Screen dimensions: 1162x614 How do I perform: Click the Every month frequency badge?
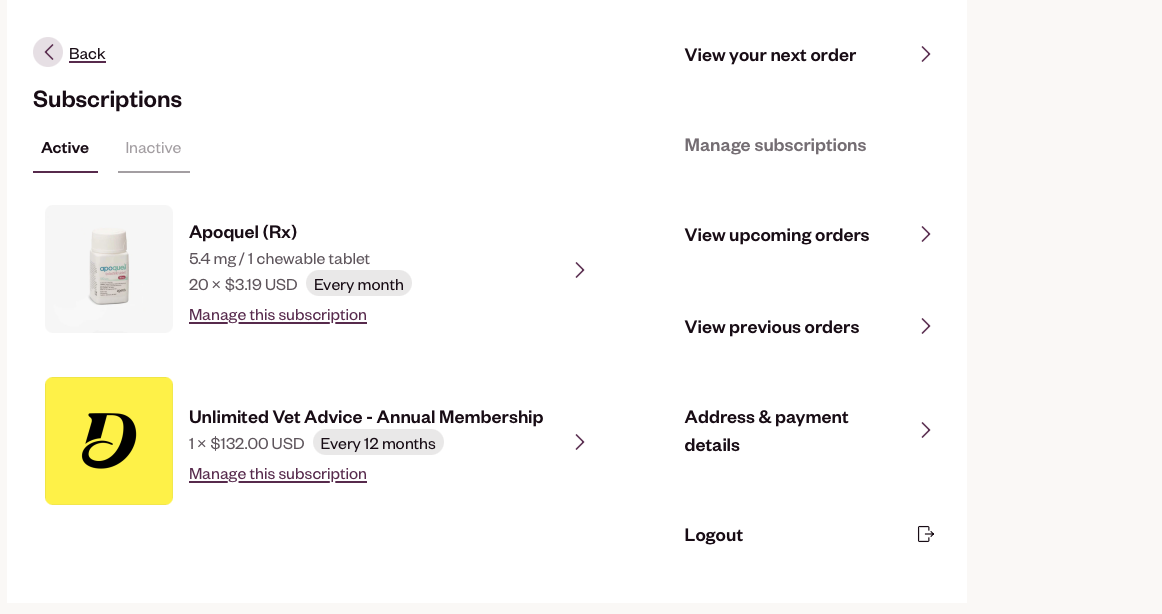pos(358,284)
